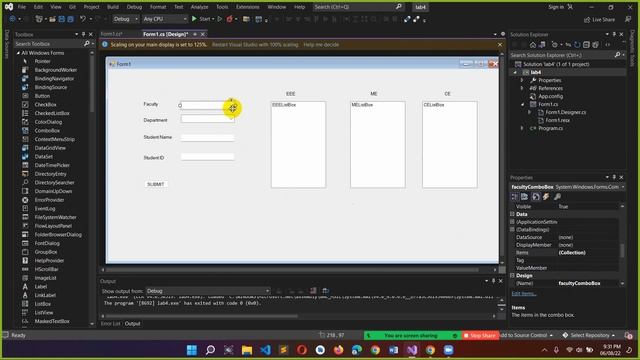The width and height of the screenshot is (640, 360).
Task: Open the File menu
Action: coord(22,7)
